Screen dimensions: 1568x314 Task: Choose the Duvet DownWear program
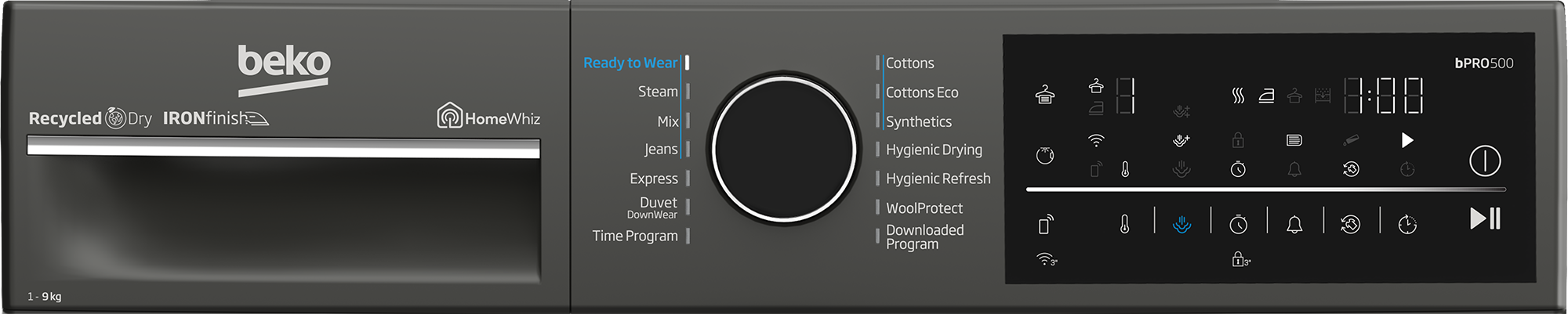click(655, 208)
